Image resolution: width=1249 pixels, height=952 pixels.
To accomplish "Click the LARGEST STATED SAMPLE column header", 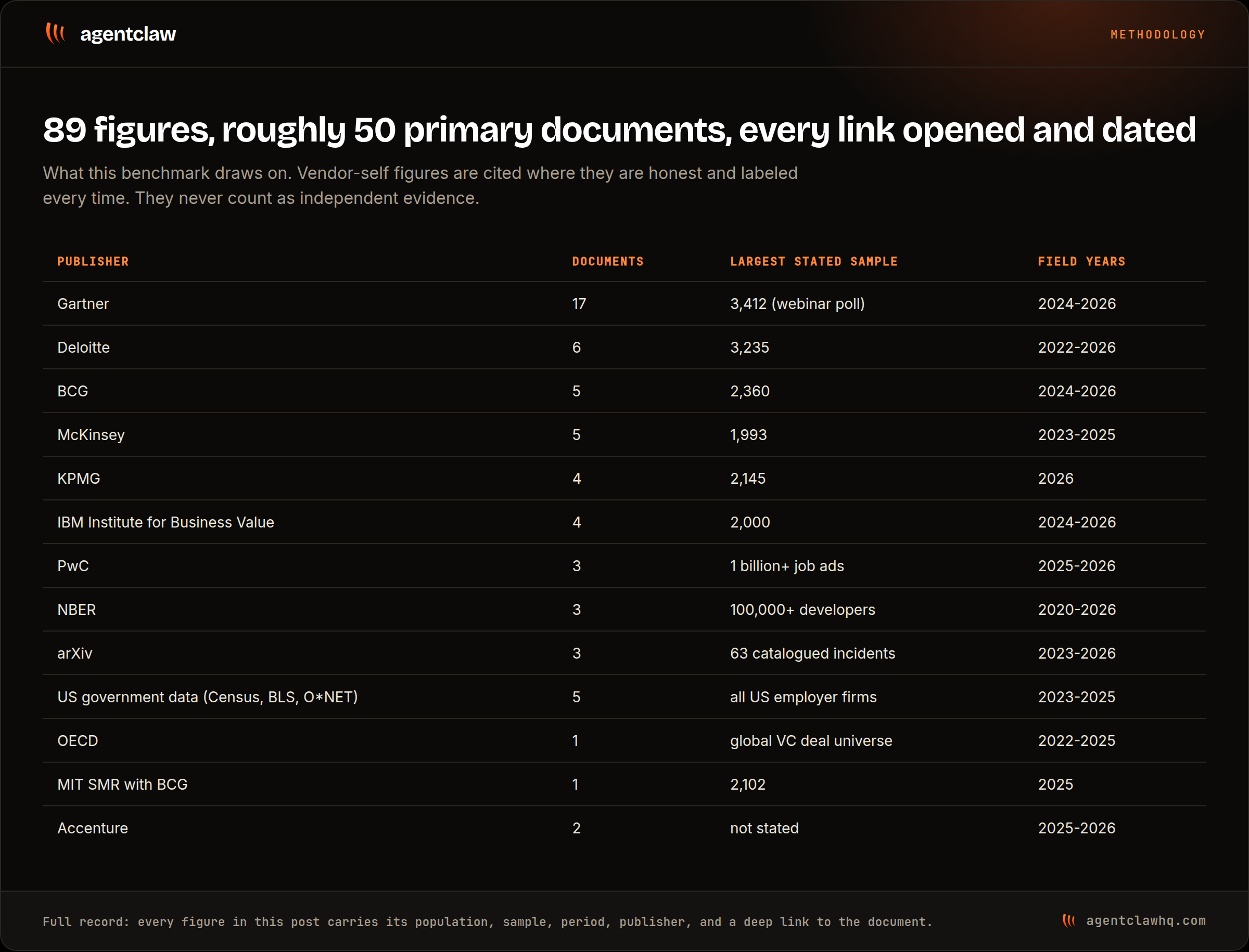I will [813, 261].
